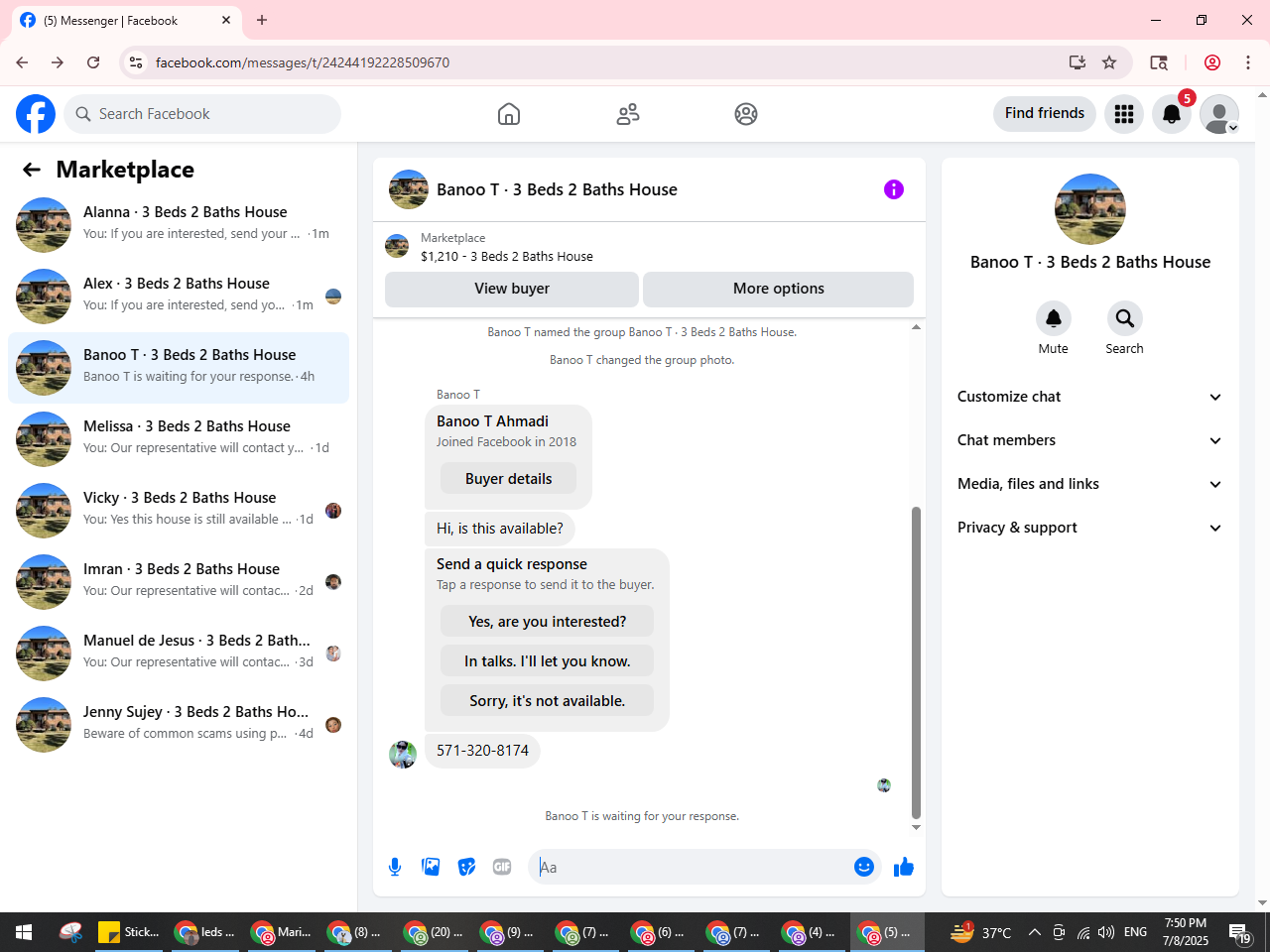Choose a GIF icon
The image size is (1270, 952).
click(x=502, y=867)
